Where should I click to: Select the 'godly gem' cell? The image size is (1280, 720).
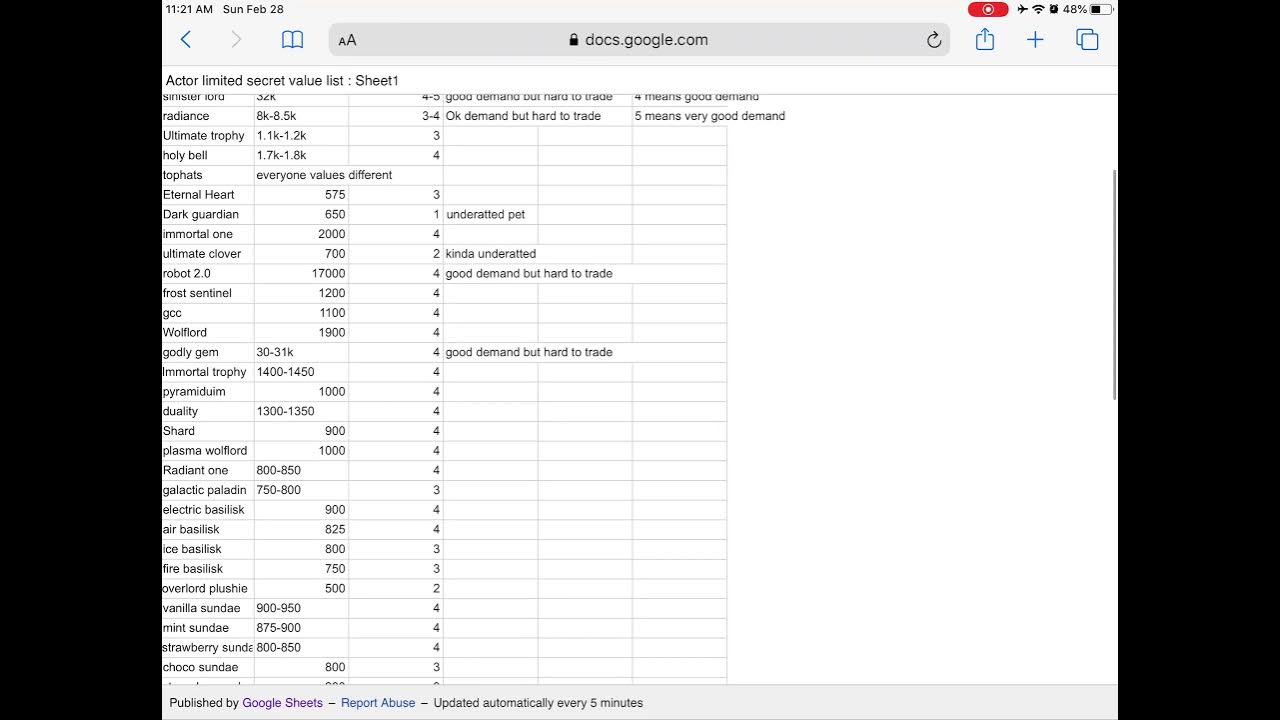[x=208, y=352]
